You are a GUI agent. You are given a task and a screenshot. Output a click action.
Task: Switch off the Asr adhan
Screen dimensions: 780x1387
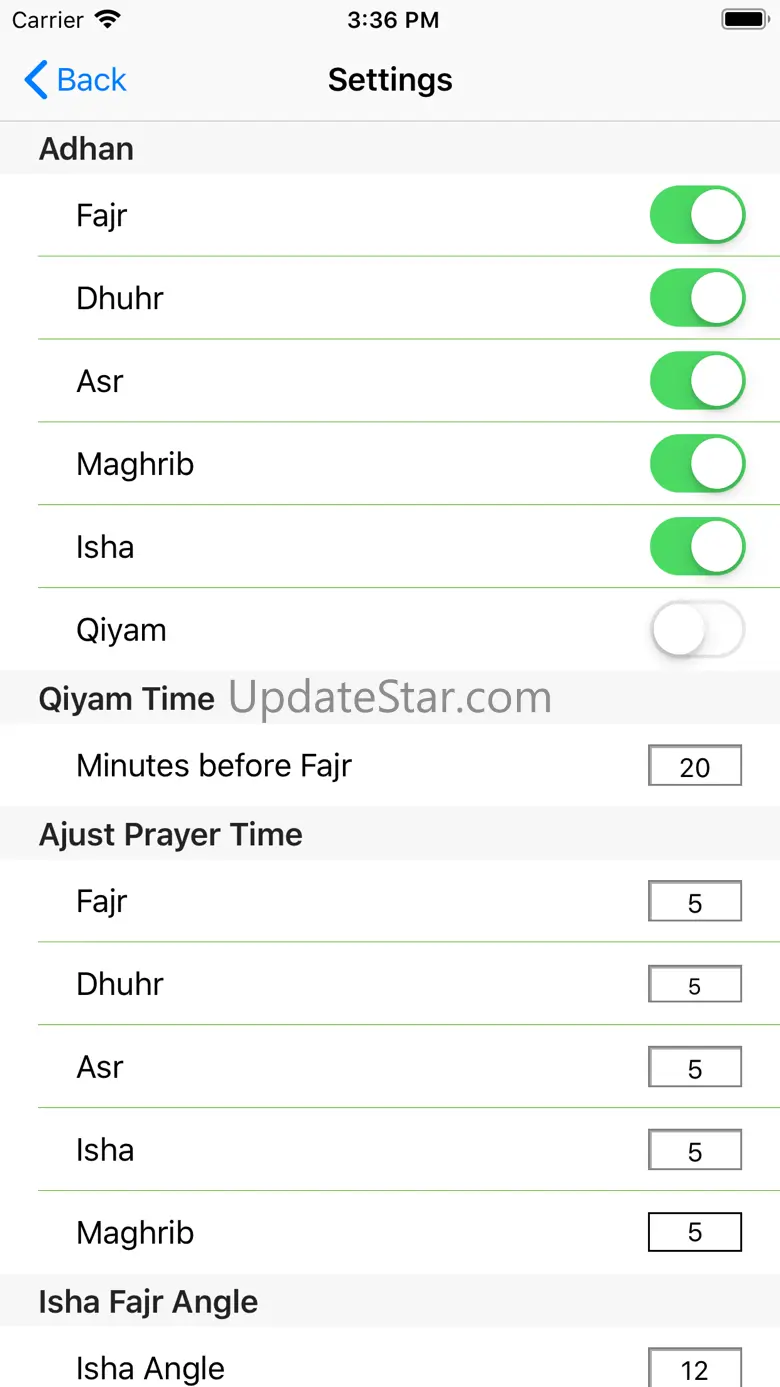[x=697, y=381]
